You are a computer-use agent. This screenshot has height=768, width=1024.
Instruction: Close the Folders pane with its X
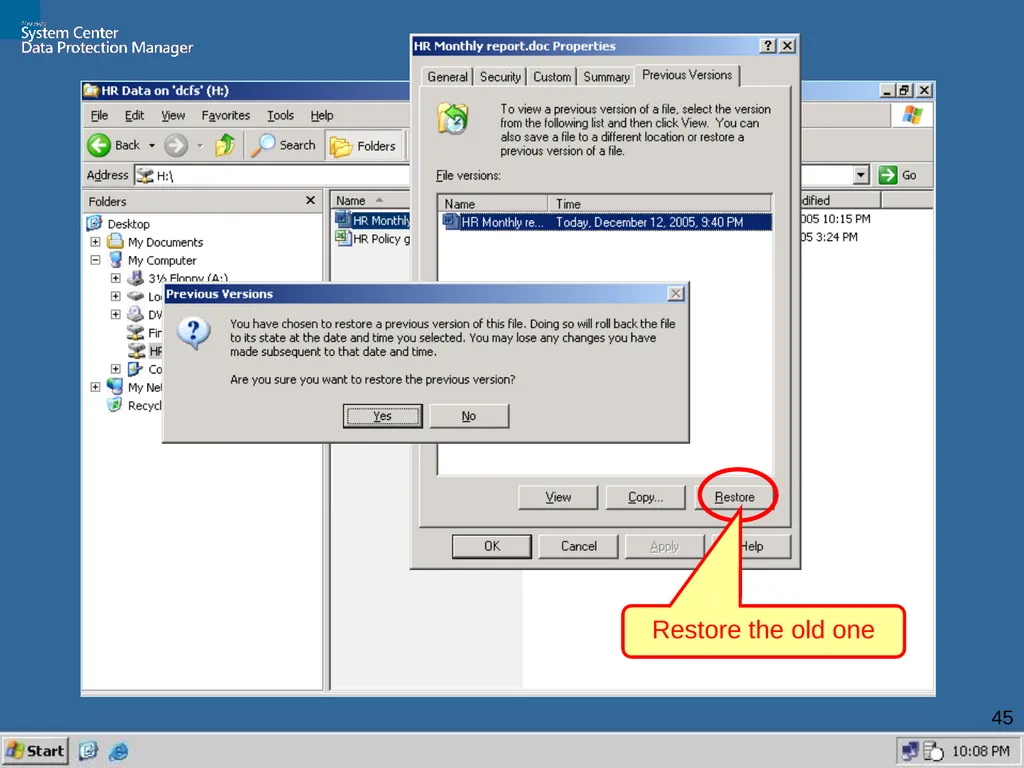(x=310, y=200)
